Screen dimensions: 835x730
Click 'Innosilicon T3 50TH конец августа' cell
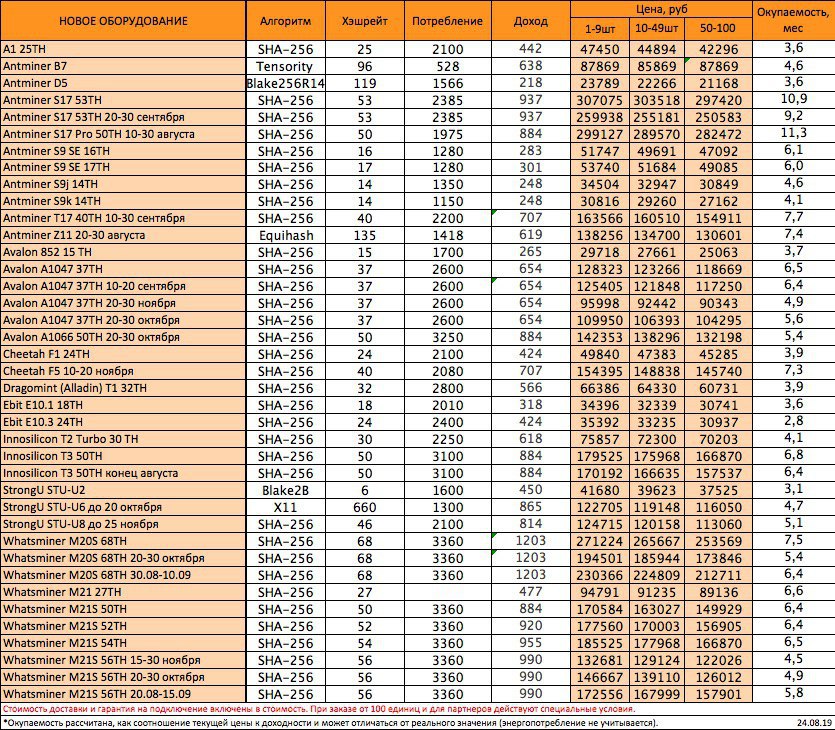point(123,473)
